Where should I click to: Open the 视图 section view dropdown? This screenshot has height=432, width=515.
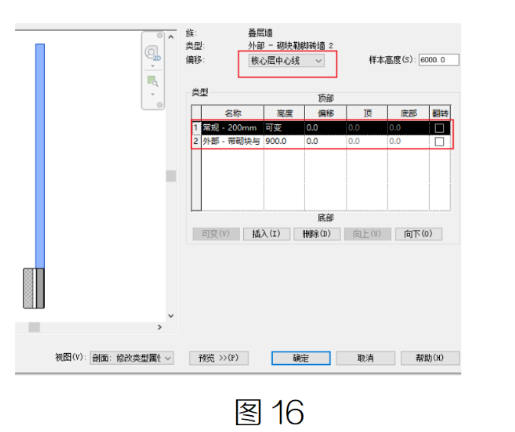pyautogui.click(x=132, y=358)
